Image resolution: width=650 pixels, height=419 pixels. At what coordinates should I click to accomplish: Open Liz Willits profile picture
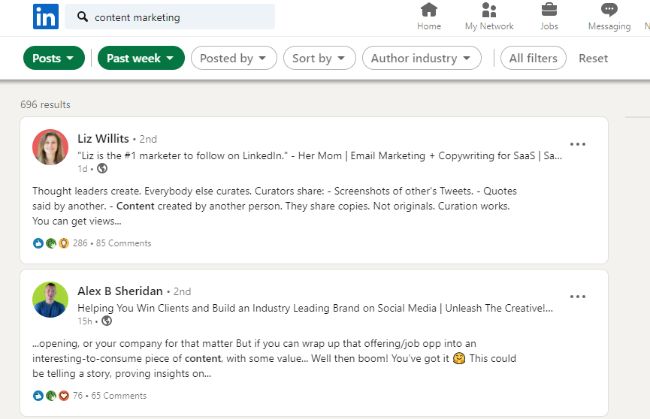point(50,147)
